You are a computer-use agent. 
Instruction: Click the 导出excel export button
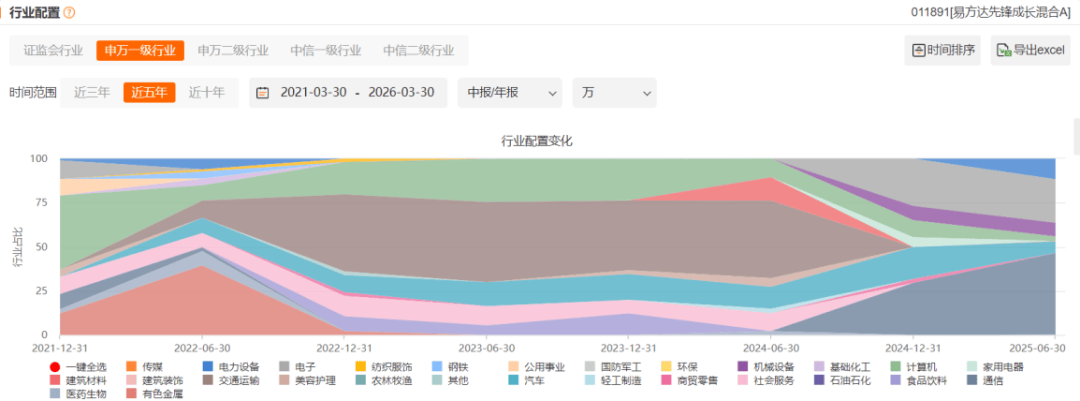point(1029,50)
